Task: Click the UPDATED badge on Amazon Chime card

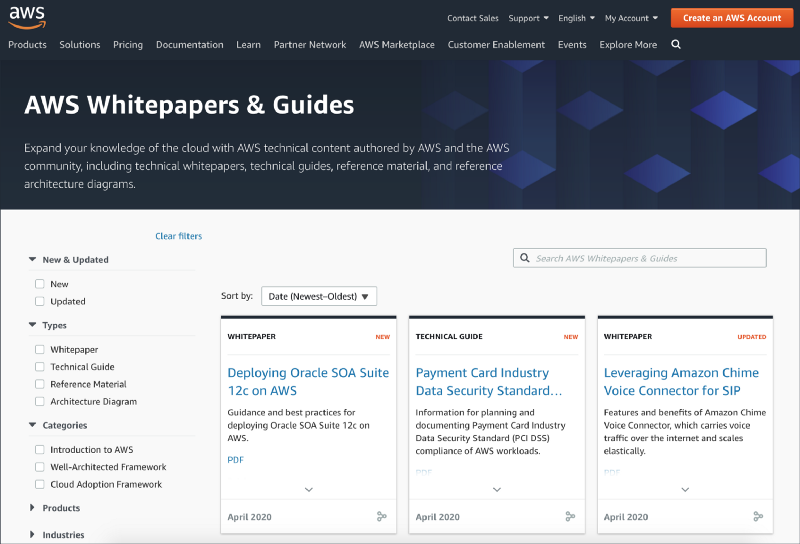Action: tap(752, 337)
